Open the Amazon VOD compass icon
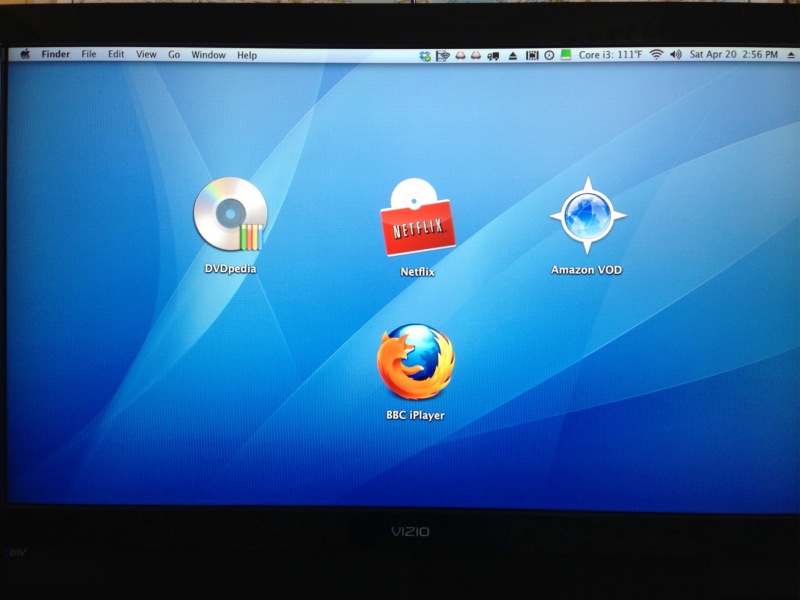Image resolution: width=800 pixels, height=600 pixels. (588, 215)
